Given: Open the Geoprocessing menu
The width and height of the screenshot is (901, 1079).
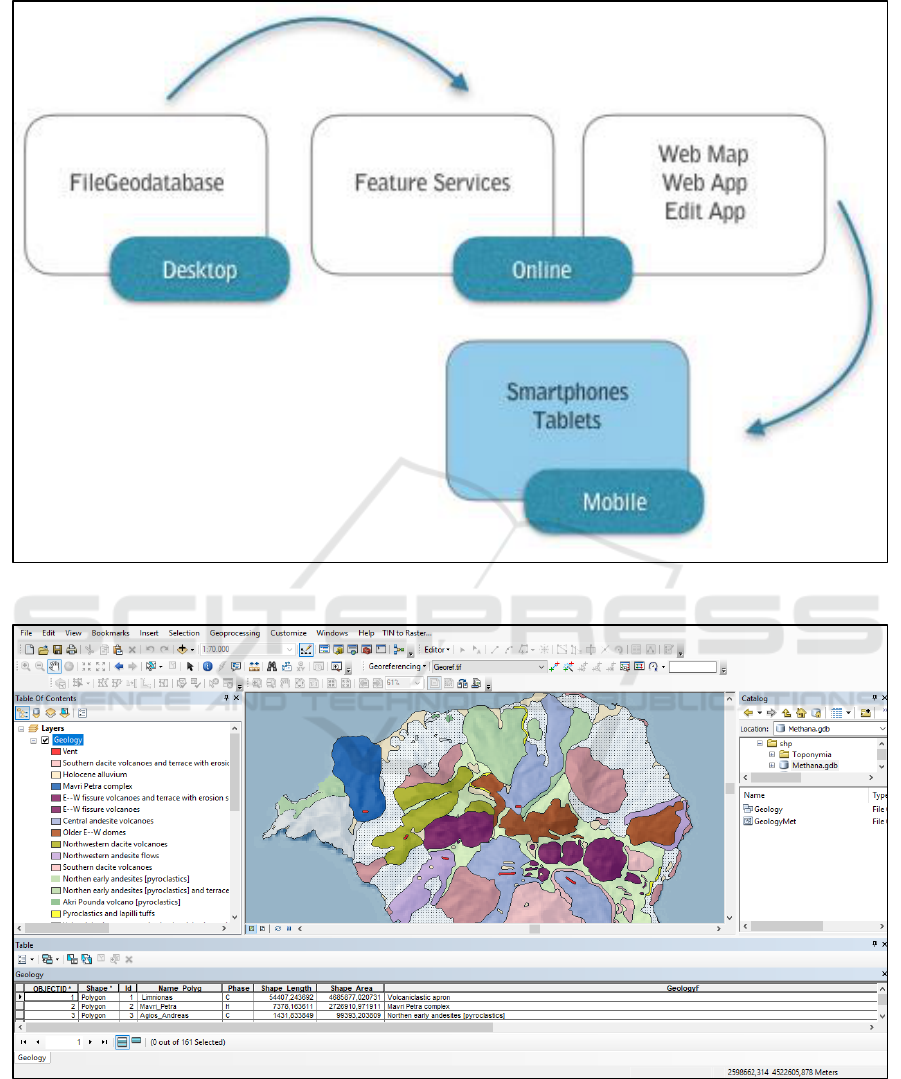Looking at the screenshot, I should point(235,633).
